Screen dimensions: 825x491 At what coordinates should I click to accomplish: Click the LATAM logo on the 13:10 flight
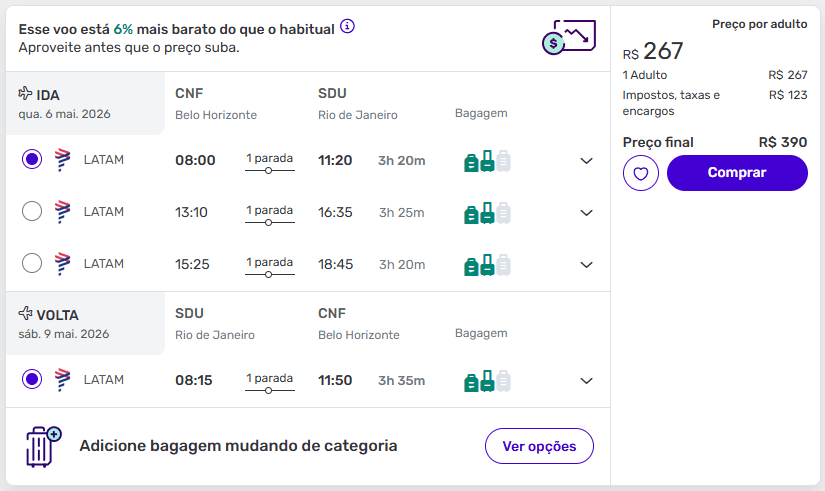(62, 211)
